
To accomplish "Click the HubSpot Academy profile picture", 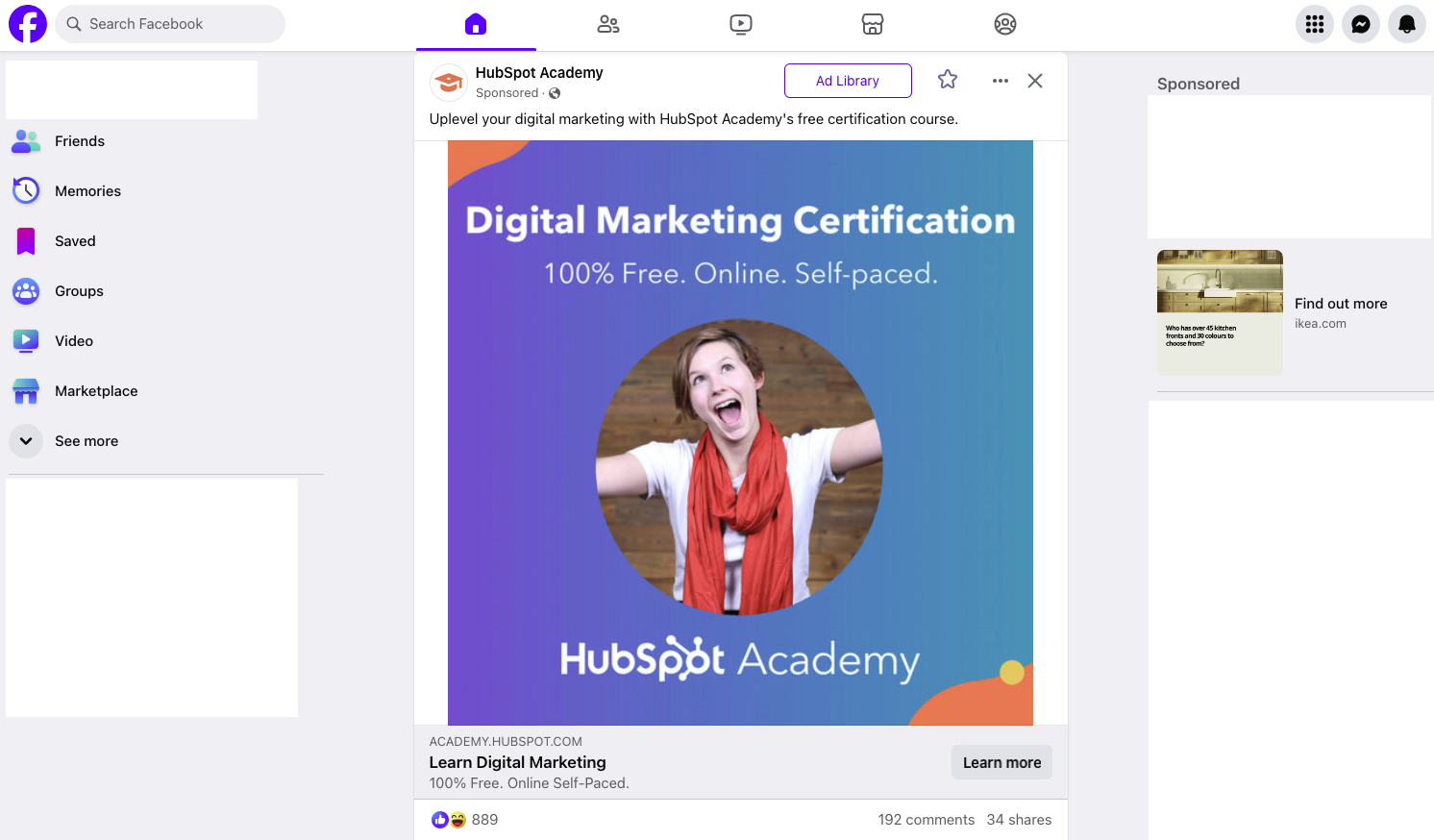I will click(449, 83).
